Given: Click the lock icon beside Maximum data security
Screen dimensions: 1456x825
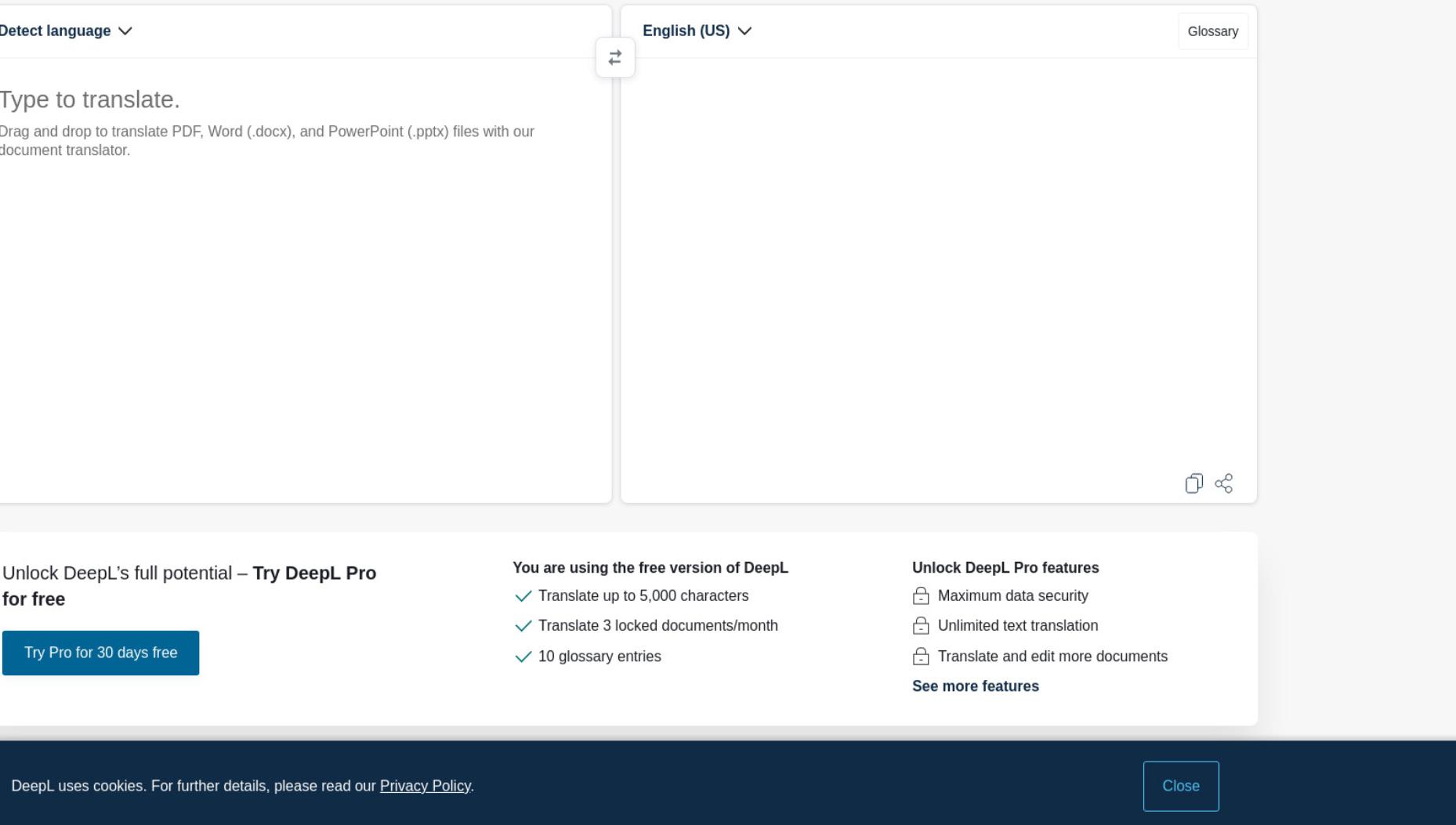Looking at the screenshot, I should pos(921,596).
